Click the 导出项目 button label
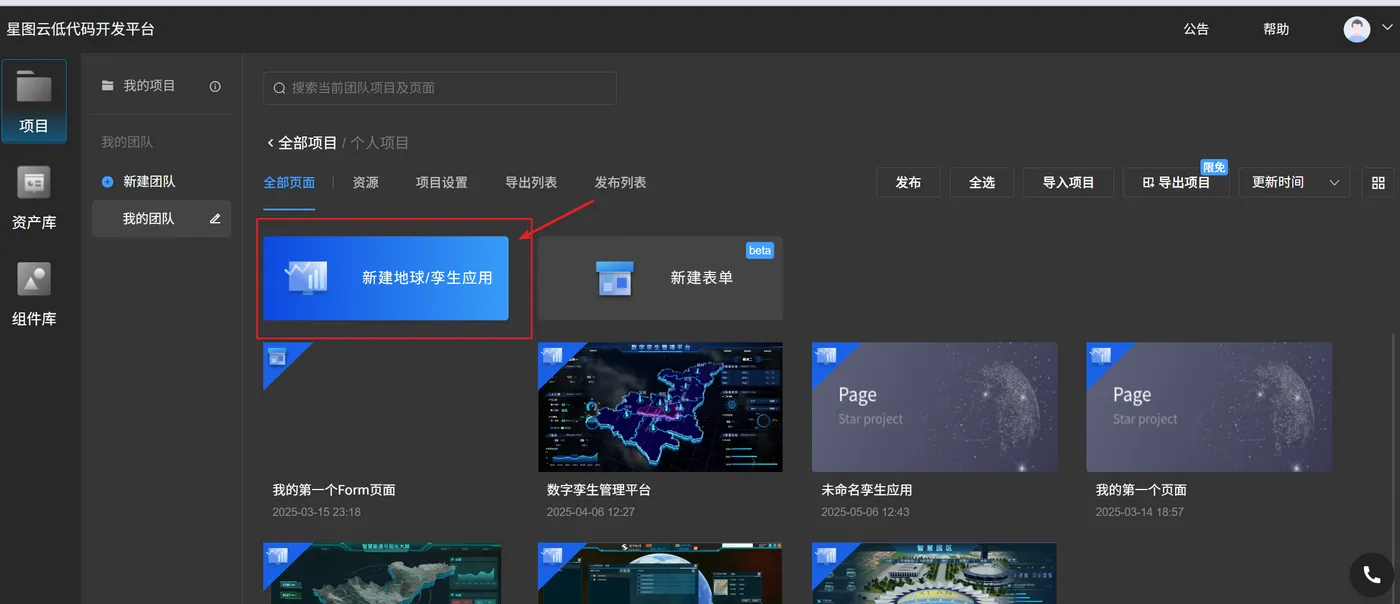The width and height of the screenshot is (1400, 604). point(1184,183)
